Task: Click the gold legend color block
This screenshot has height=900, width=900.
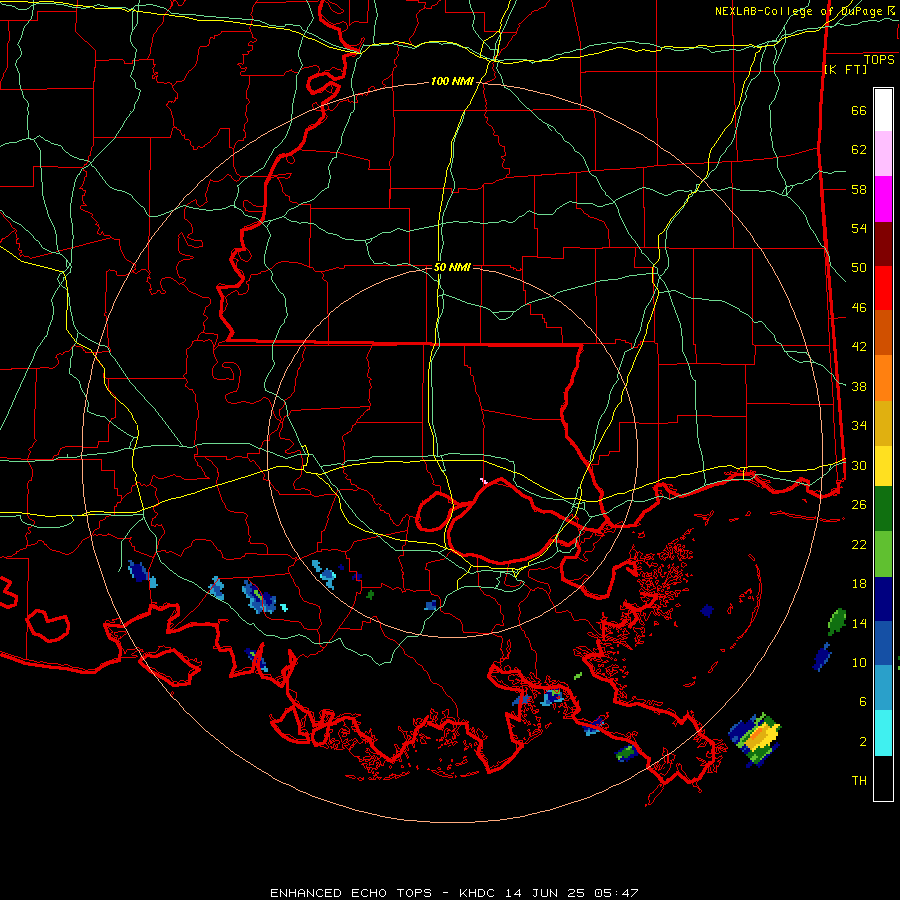Action: tap(883, 423)
